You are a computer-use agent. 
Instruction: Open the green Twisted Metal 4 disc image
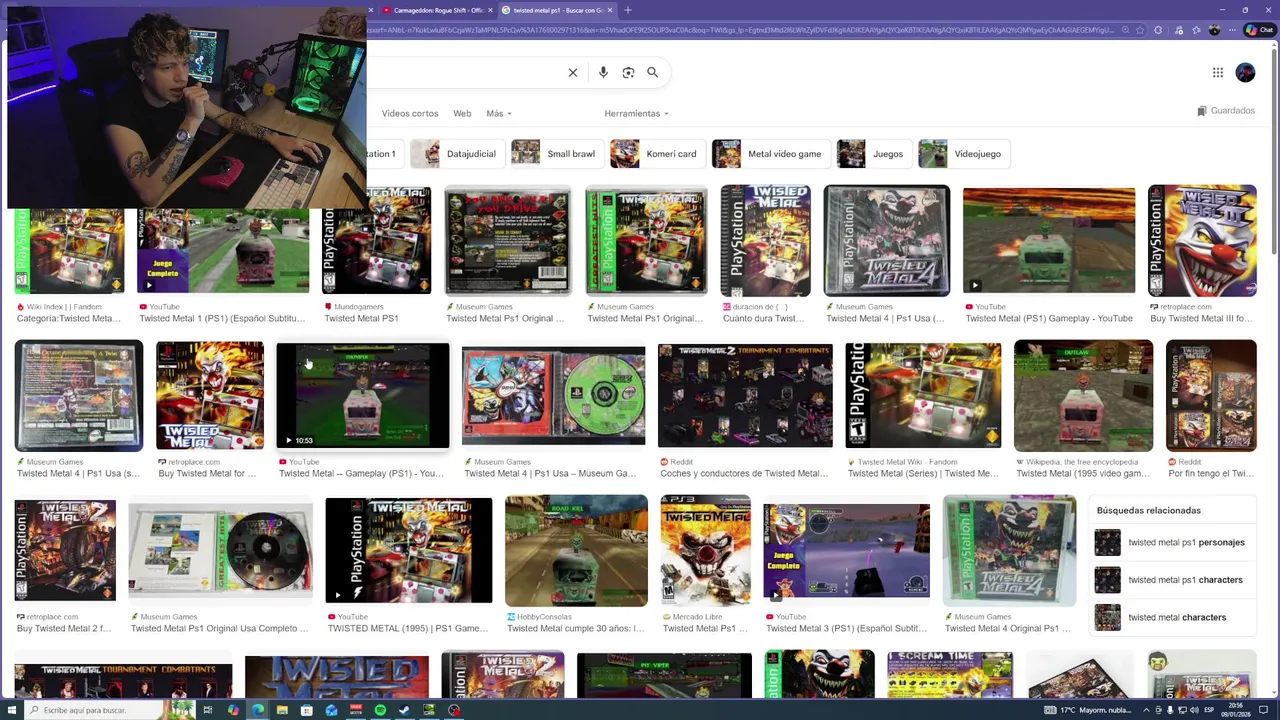[553, 396]
